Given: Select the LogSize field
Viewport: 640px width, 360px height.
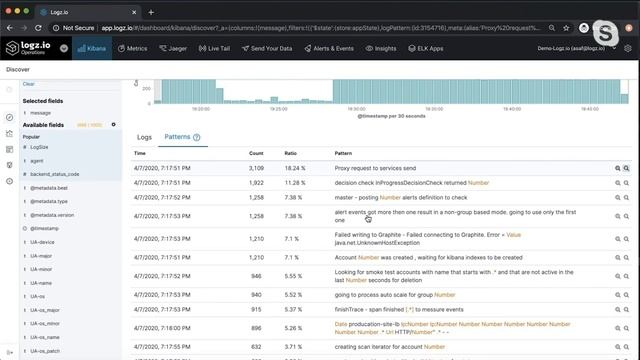Looking at the screenshot, I should click(x=39, y=147).
